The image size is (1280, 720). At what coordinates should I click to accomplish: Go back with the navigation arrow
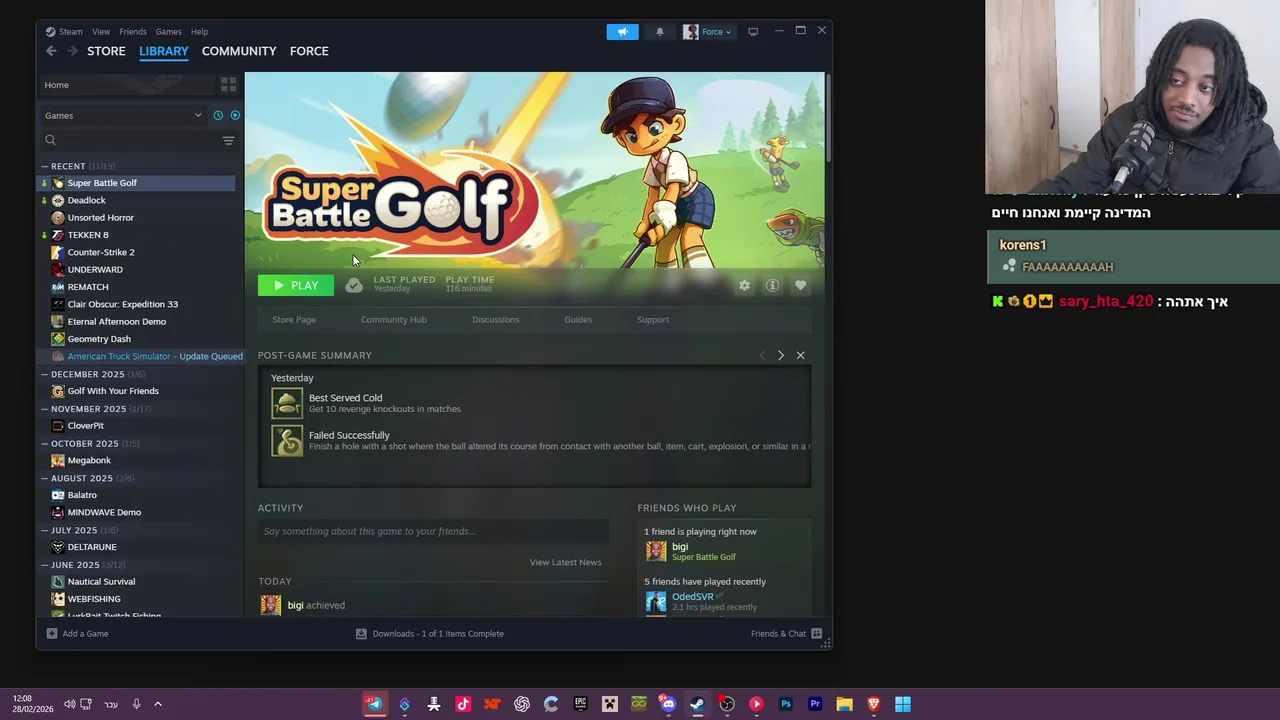pos(51,51)
